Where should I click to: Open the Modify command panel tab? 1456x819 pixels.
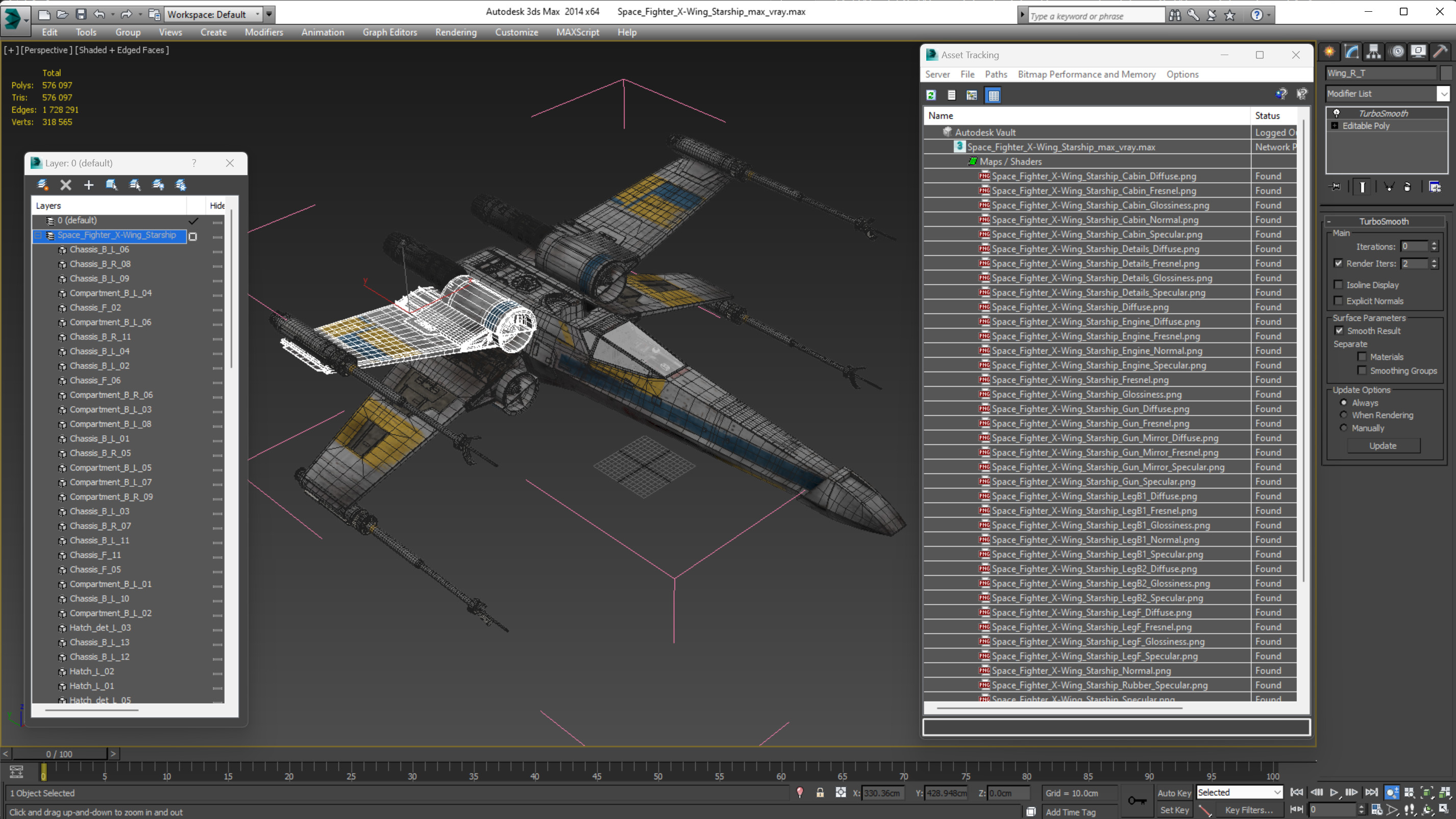1351,52
